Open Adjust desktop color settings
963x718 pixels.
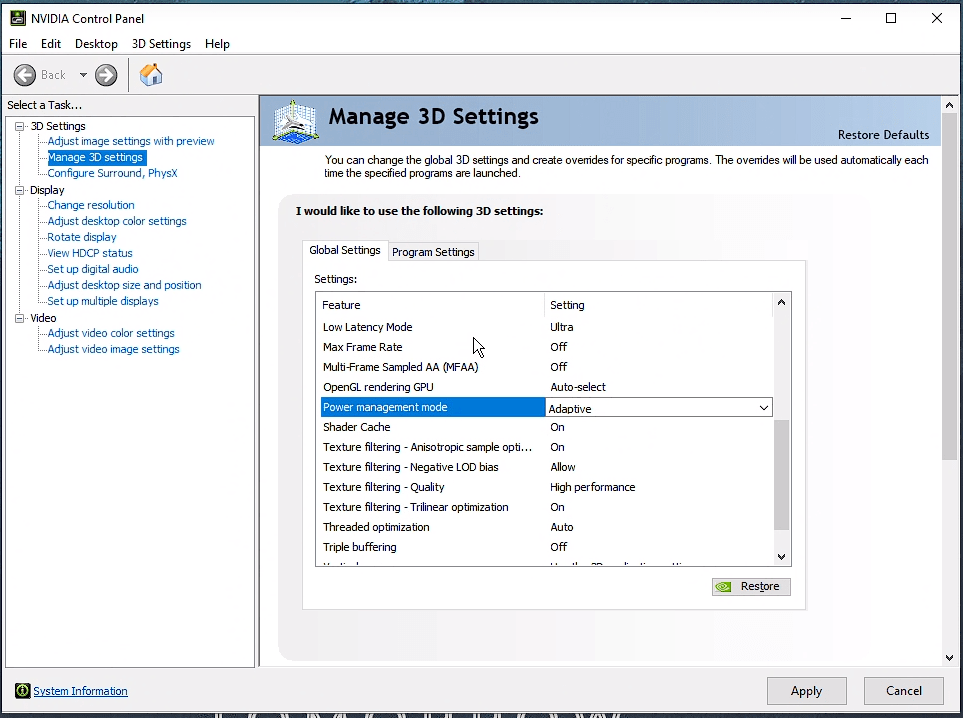click(117, 221)
